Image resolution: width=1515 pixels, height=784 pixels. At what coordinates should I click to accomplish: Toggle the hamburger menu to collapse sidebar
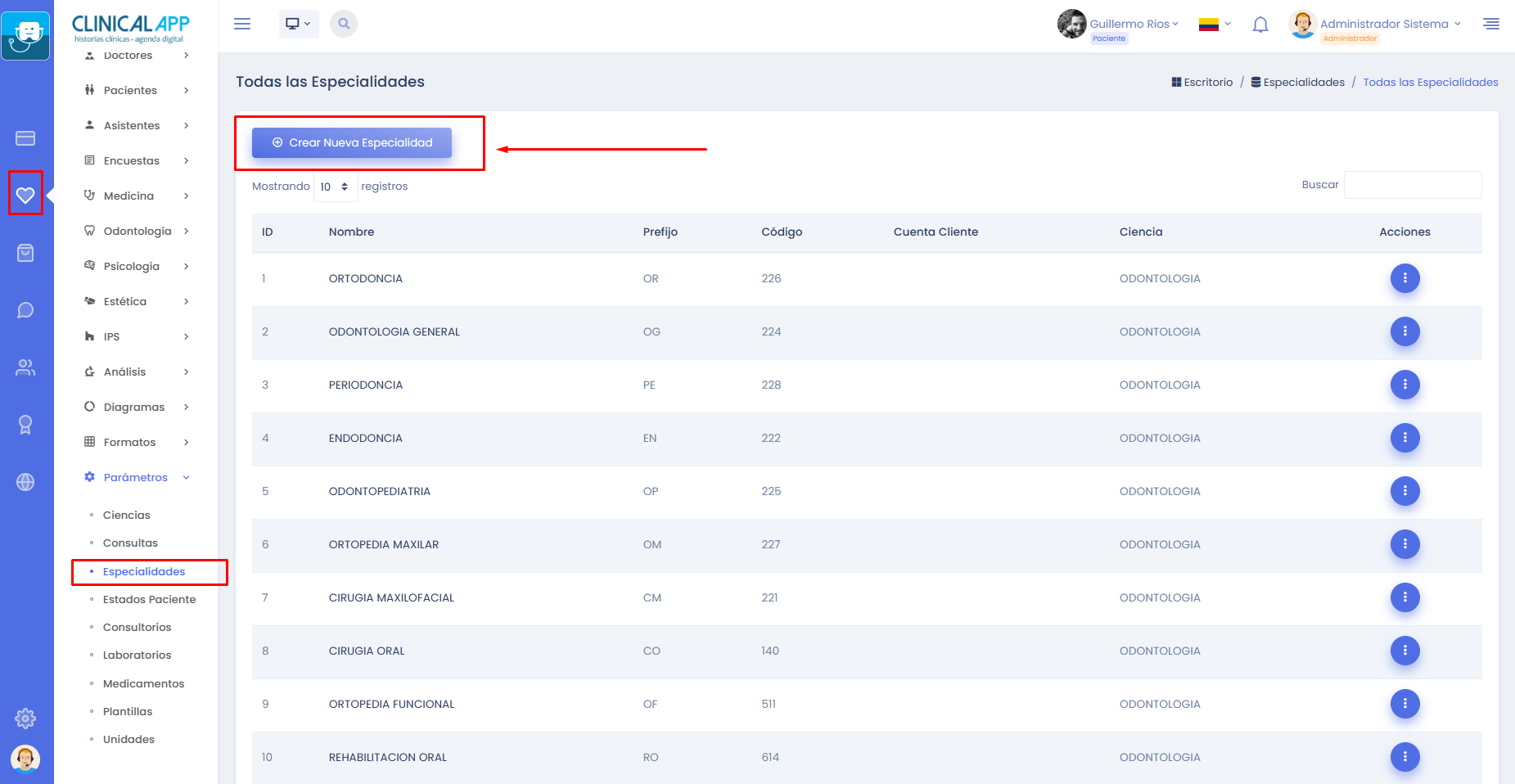tap(242, 24)
